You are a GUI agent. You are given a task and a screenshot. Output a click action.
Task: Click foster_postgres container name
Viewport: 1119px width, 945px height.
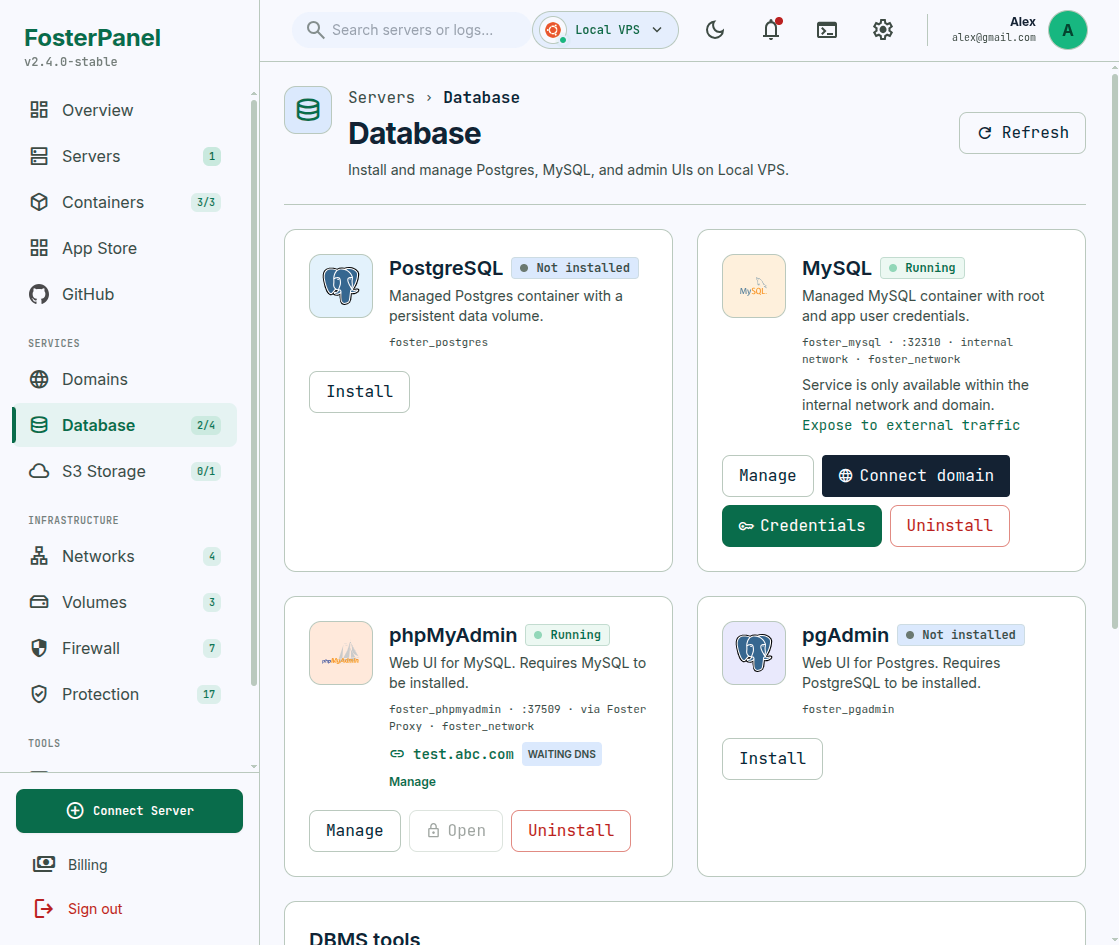click(x=438, y=343)
